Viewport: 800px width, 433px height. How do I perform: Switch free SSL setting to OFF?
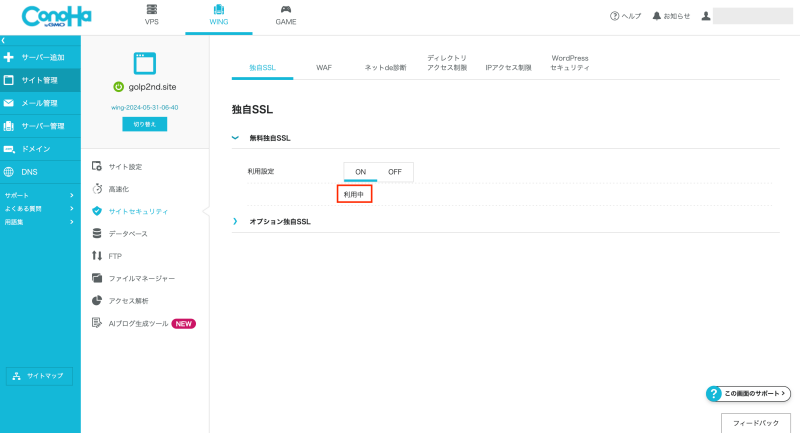tap(395, 172)
